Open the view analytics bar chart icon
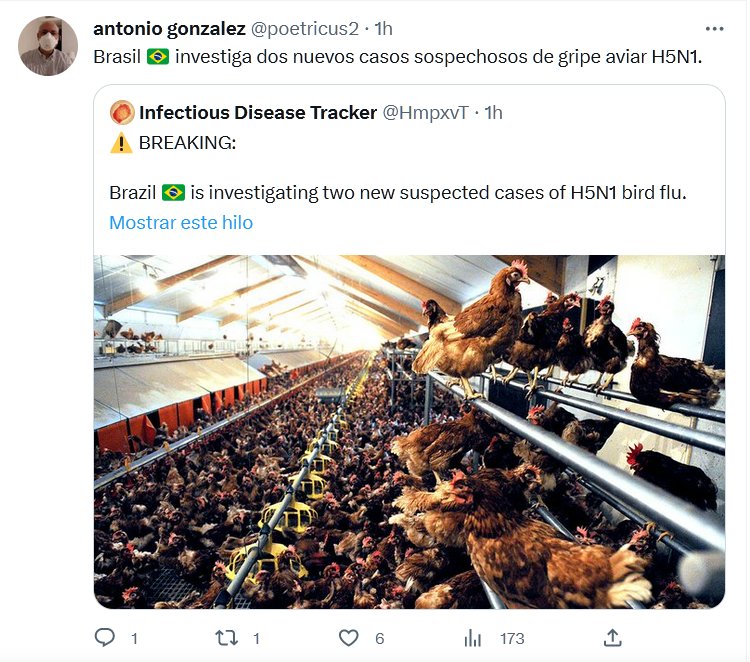This screenshot has height=662, width=750. [x=473, y=637]
